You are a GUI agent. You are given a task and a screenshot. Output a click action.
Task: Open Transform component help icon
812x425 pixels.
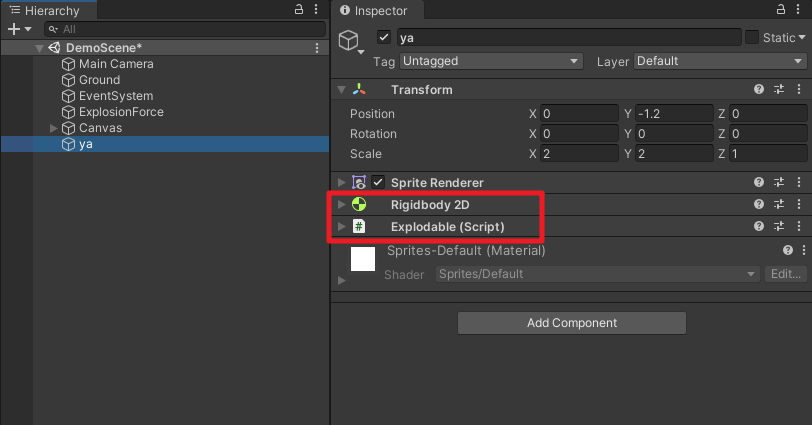pyautogui.click(x=759, y=90)
